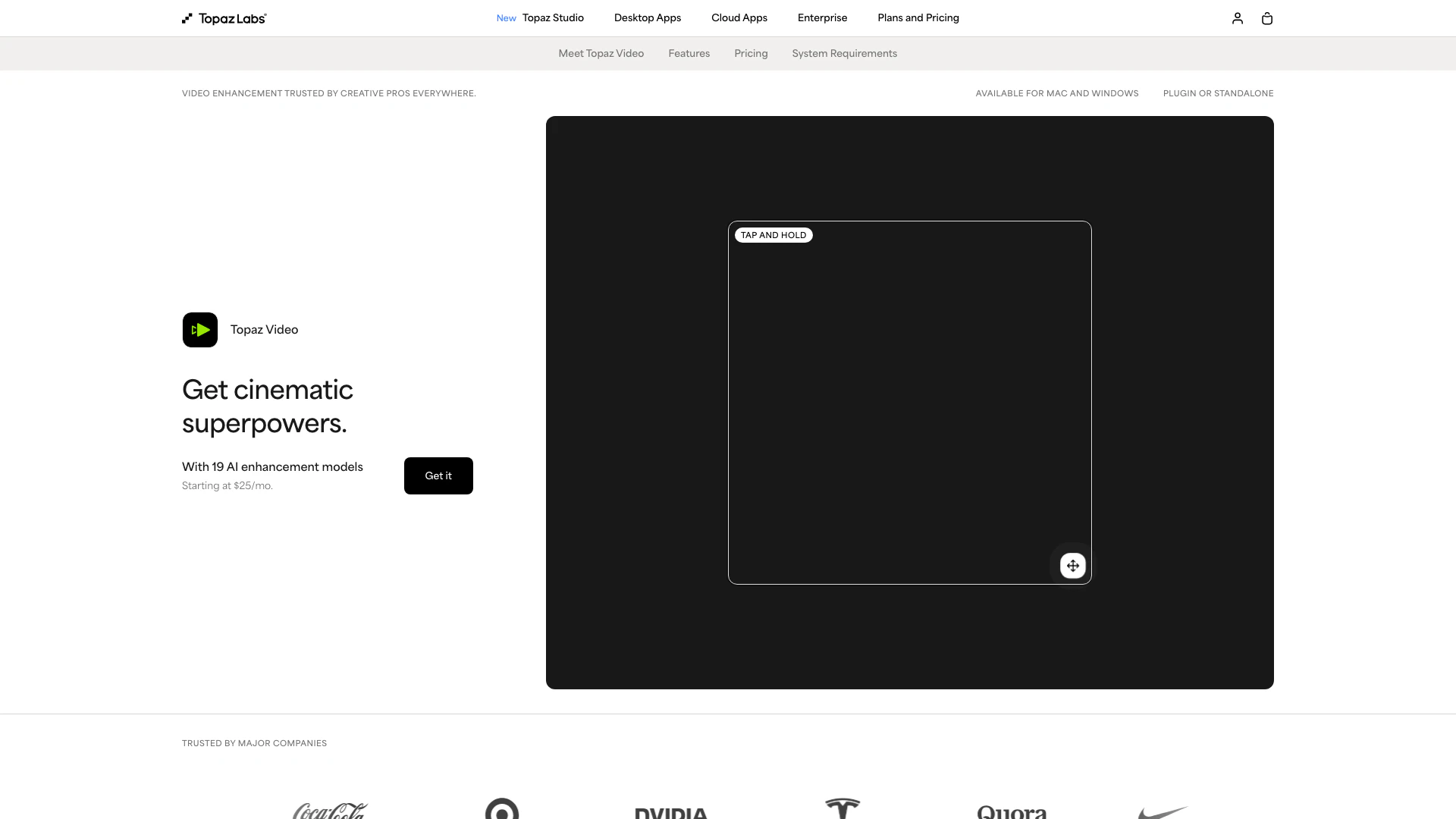Viewport: 1456px width, 819px height.
Task: Click the Quora company logo
Action: point(1012,811)
